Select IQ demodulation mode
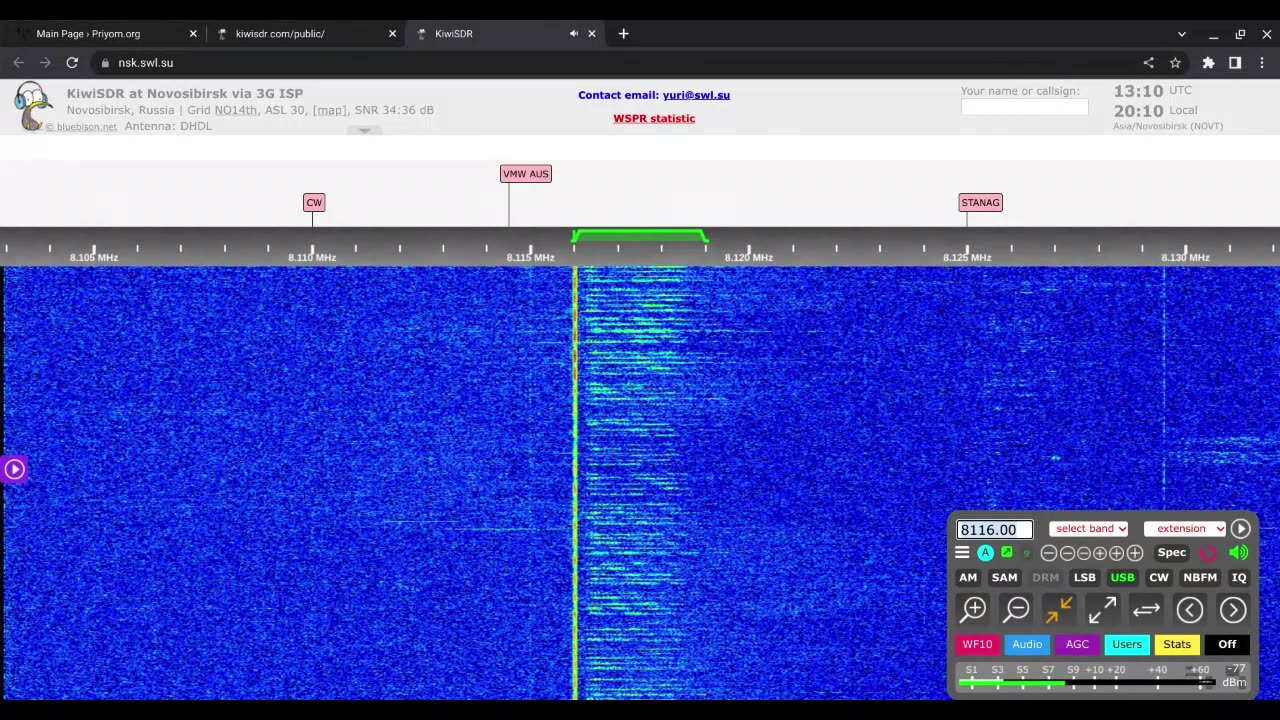This screenshot has height=720, width=1280. click(x=1239, y=577)
